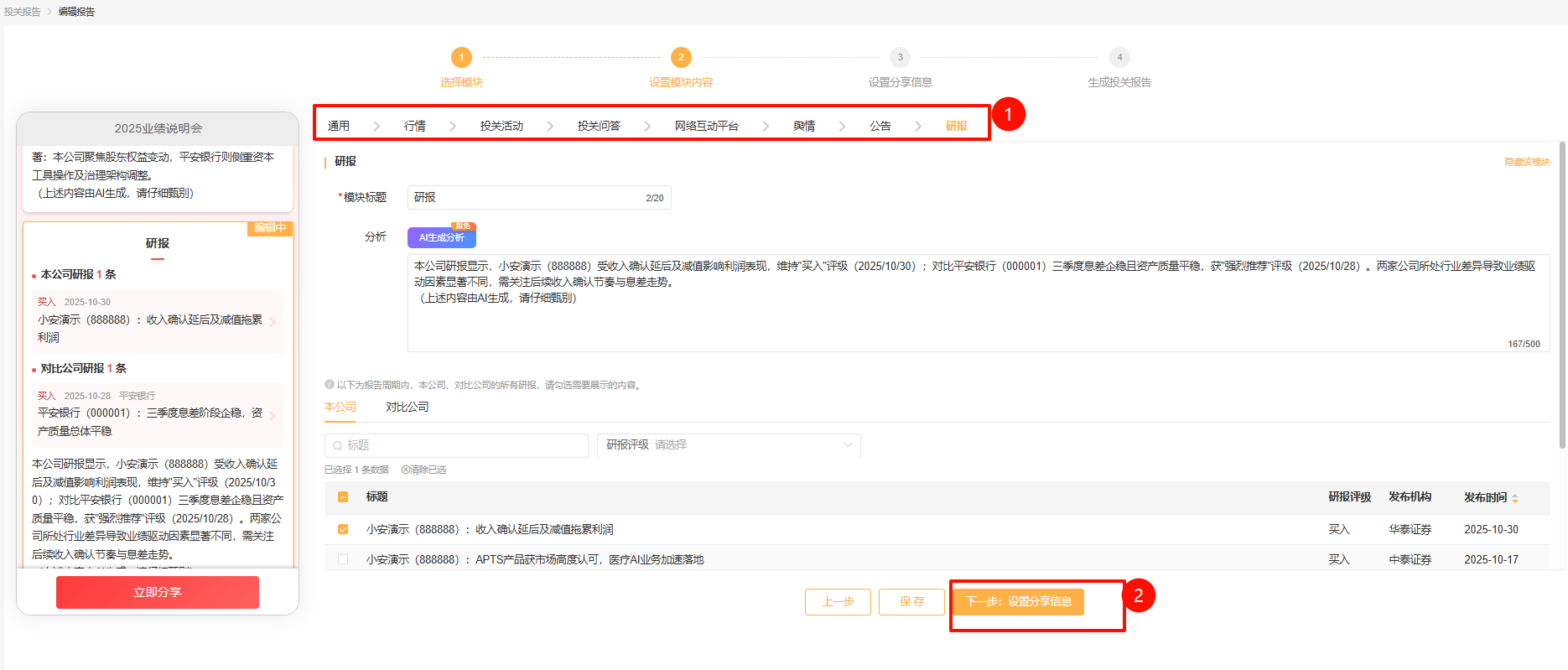The image size is (1568, 670).
Task: Open the 舆情 module tab
Action: point(804,126)
